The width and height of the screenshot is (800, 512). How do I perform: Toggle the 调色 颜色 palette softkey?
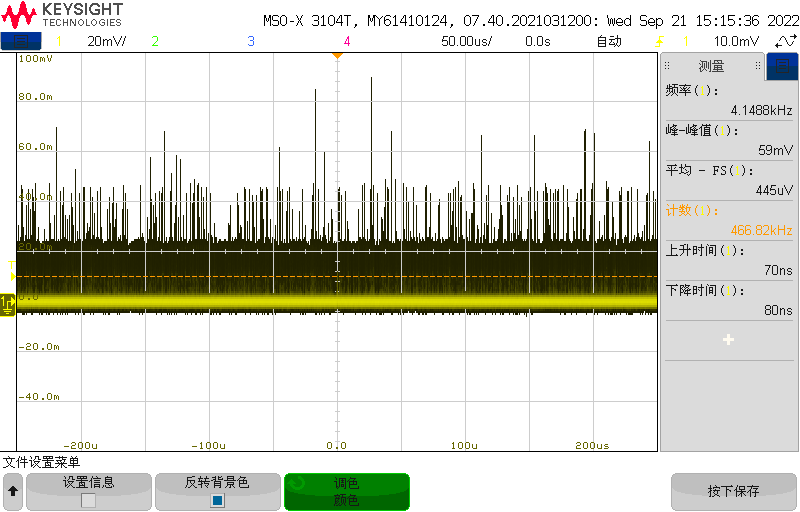pos(346,491)
